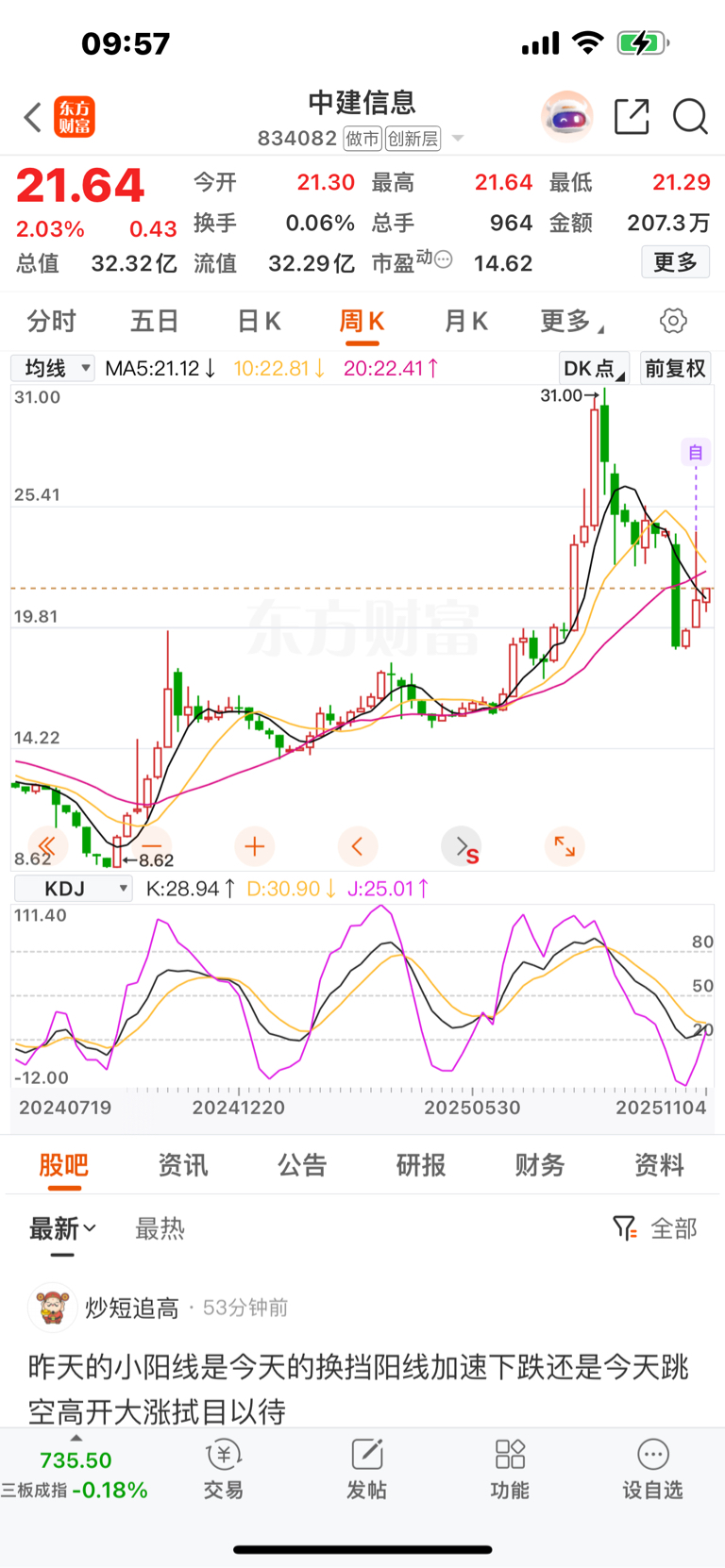This screenshot has width=725, height=1568.
Task: Tap the MA10 value 10:22.81
Action: tap(279, 368)
